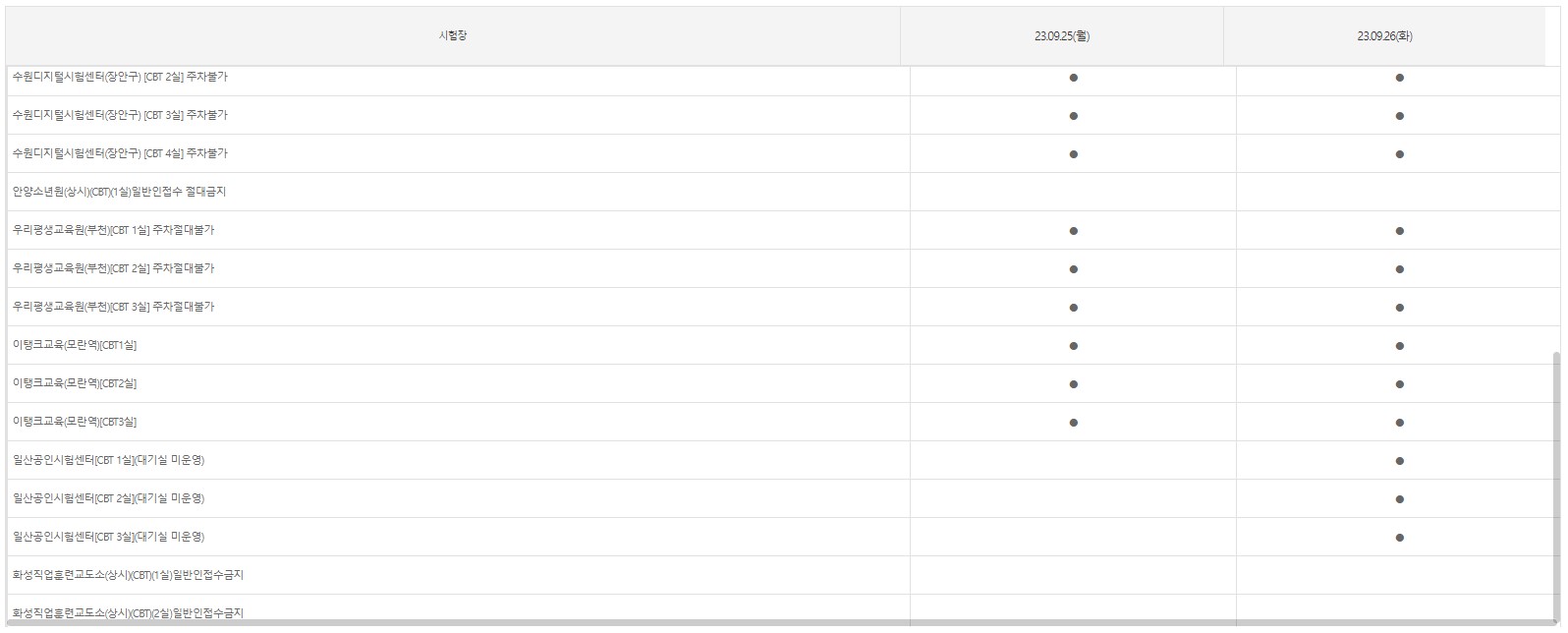Click the 23.09.25(월) date column header
This screenshot has height=633, width=1568.
1061,36
